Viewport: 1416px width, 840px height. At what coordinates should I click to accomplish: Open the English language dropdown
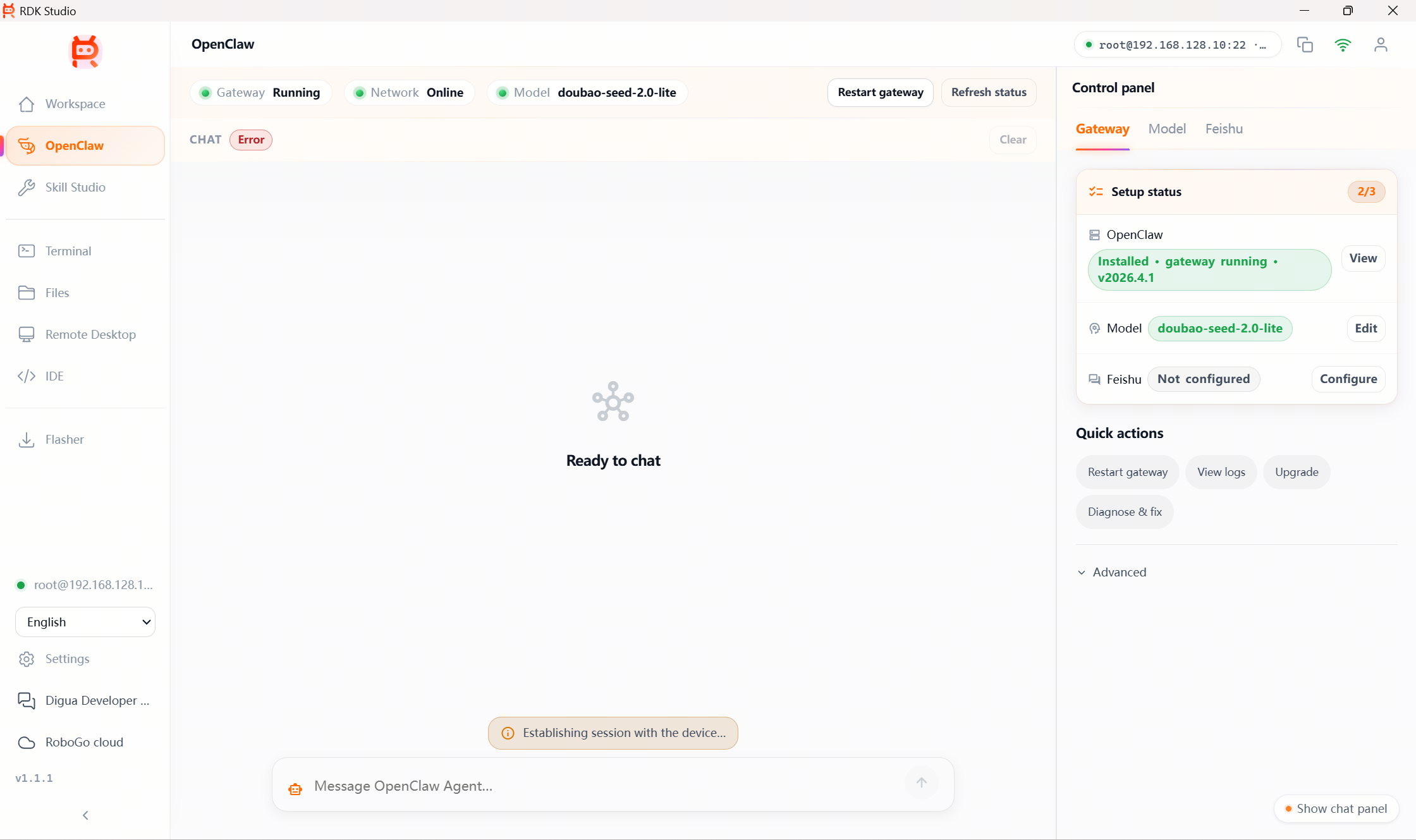(x=85, y=622)
